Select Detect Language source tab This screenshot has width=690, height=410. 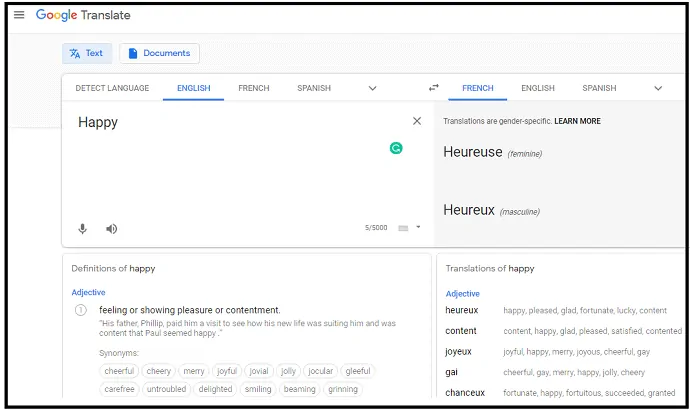point(112,88)
